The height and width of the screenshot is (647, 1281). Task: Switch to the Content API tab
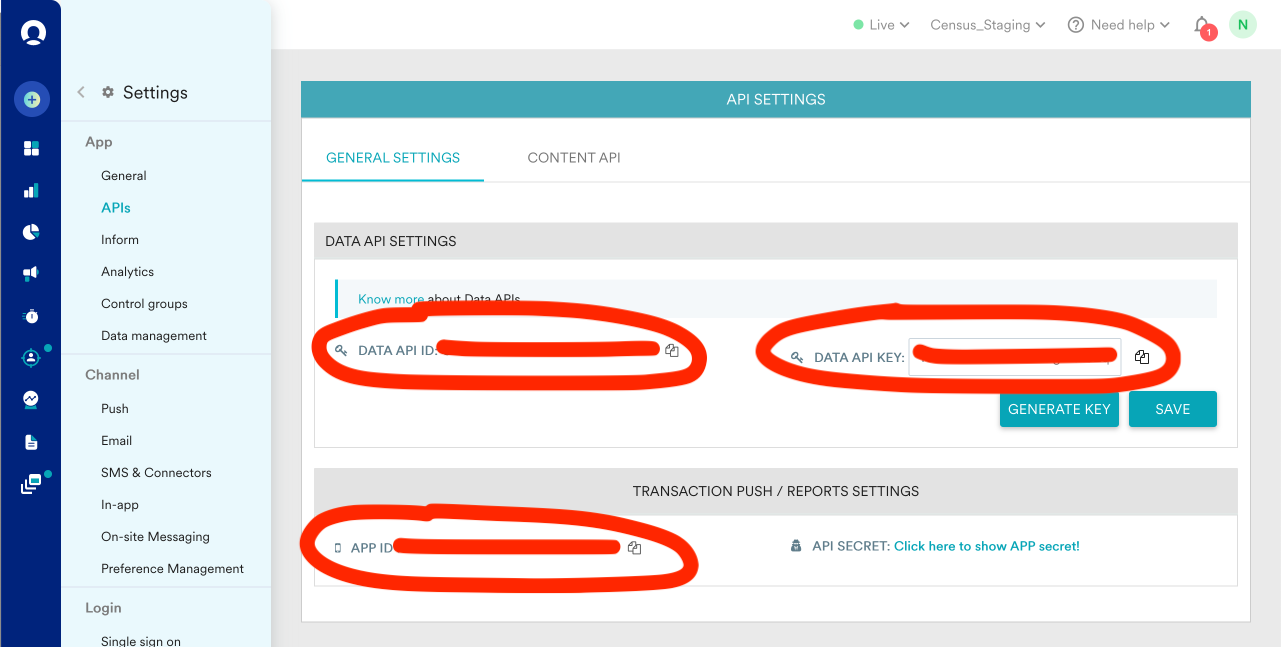pyautogui.click(x=574, y=158)
